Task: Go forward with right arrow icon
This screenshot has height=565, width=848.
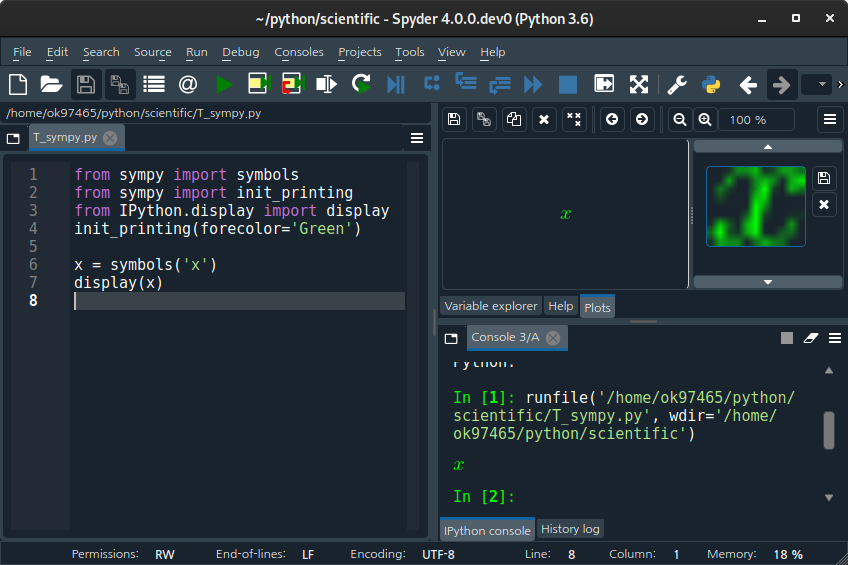Action: 782,85
